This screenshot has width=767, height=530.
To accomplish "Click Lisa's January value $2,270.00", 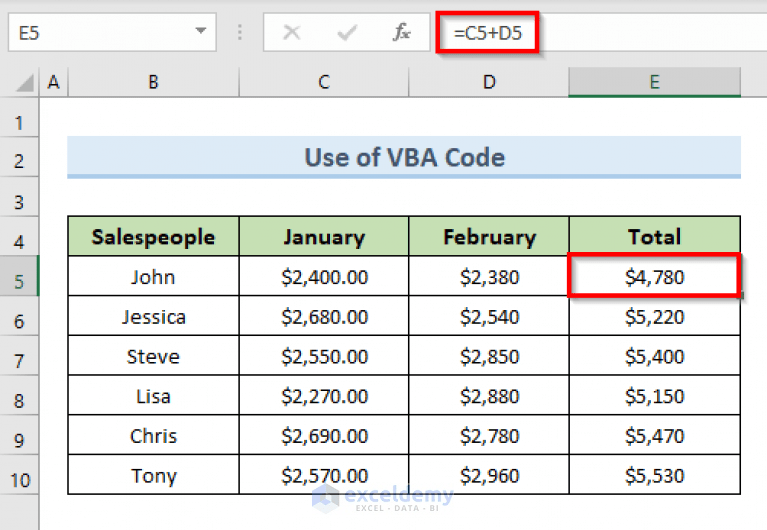I will pos(324,395).
